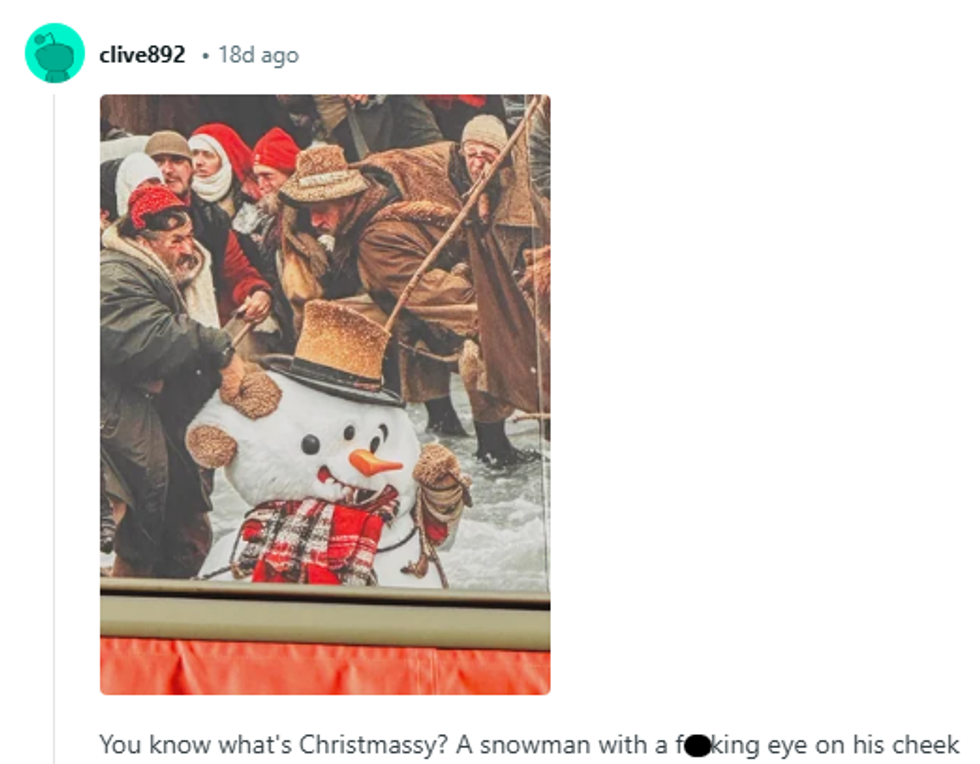Click the red polka-dot cap on left man

point(152,203)
